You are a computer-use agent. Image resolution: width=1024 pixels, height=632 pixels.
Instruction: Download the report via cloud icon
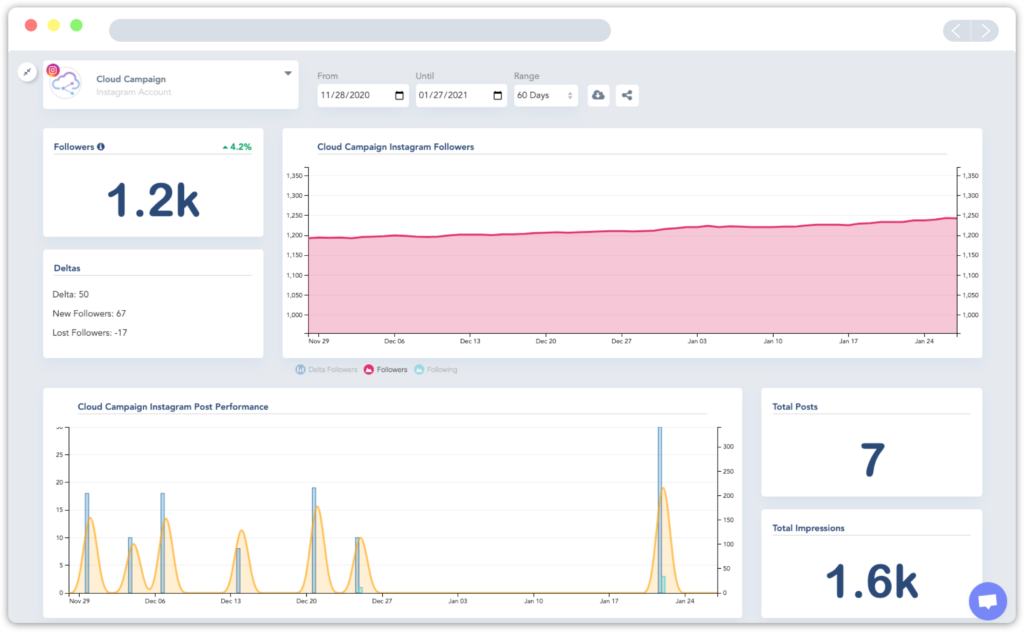[x=598, y=95]
